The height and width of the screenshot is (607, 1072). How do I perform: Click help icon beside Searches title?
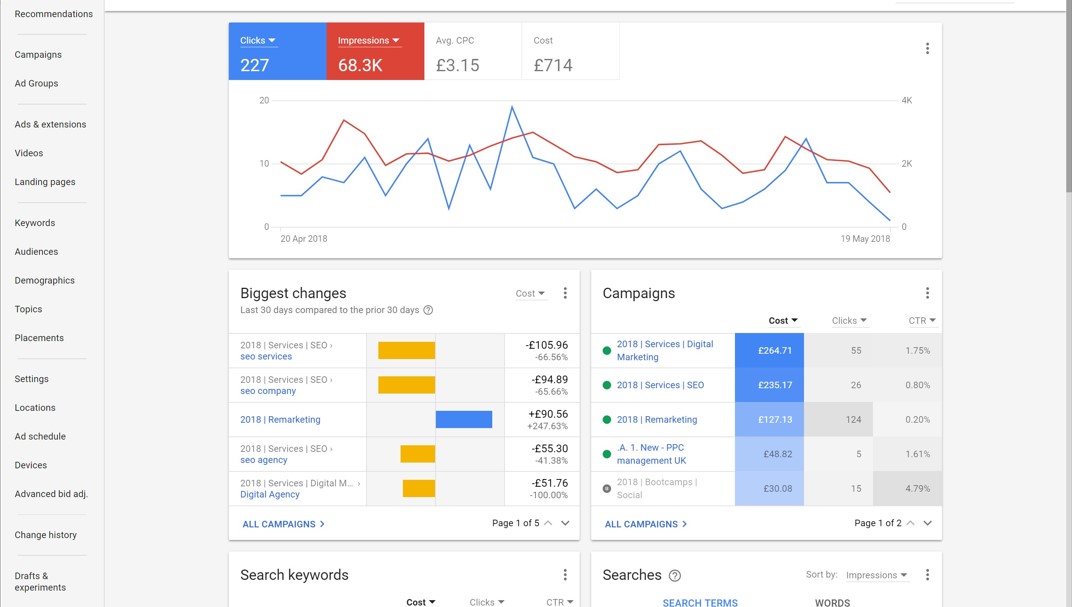coord(675,576)
